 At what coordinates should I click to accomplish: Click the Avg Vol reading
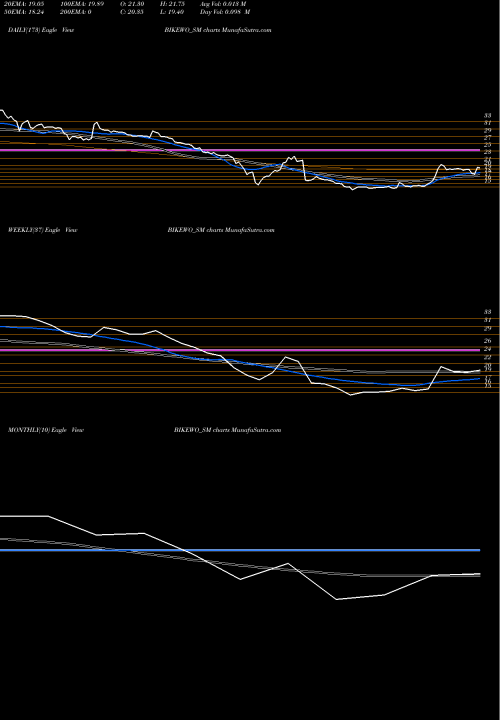click(x=223, y=4)
